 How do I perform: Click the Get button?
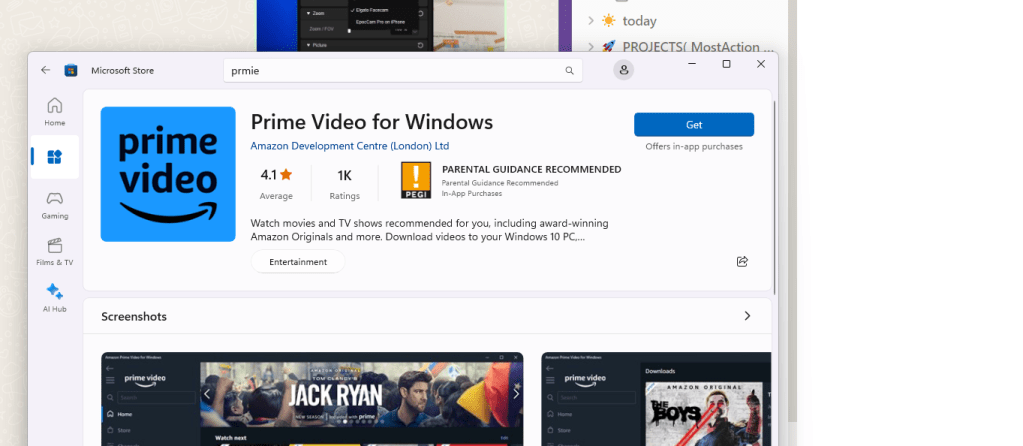[x=694, y=125]
